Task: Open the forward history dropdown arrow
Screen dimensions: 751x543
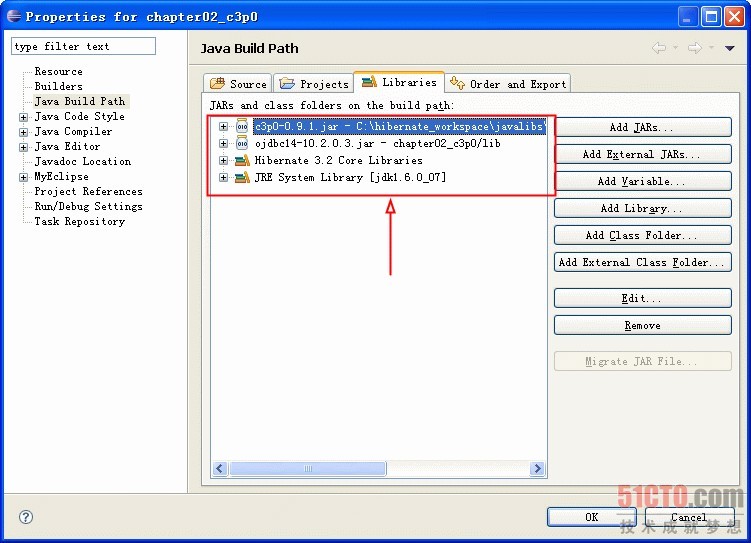Action: coord(711,48)
